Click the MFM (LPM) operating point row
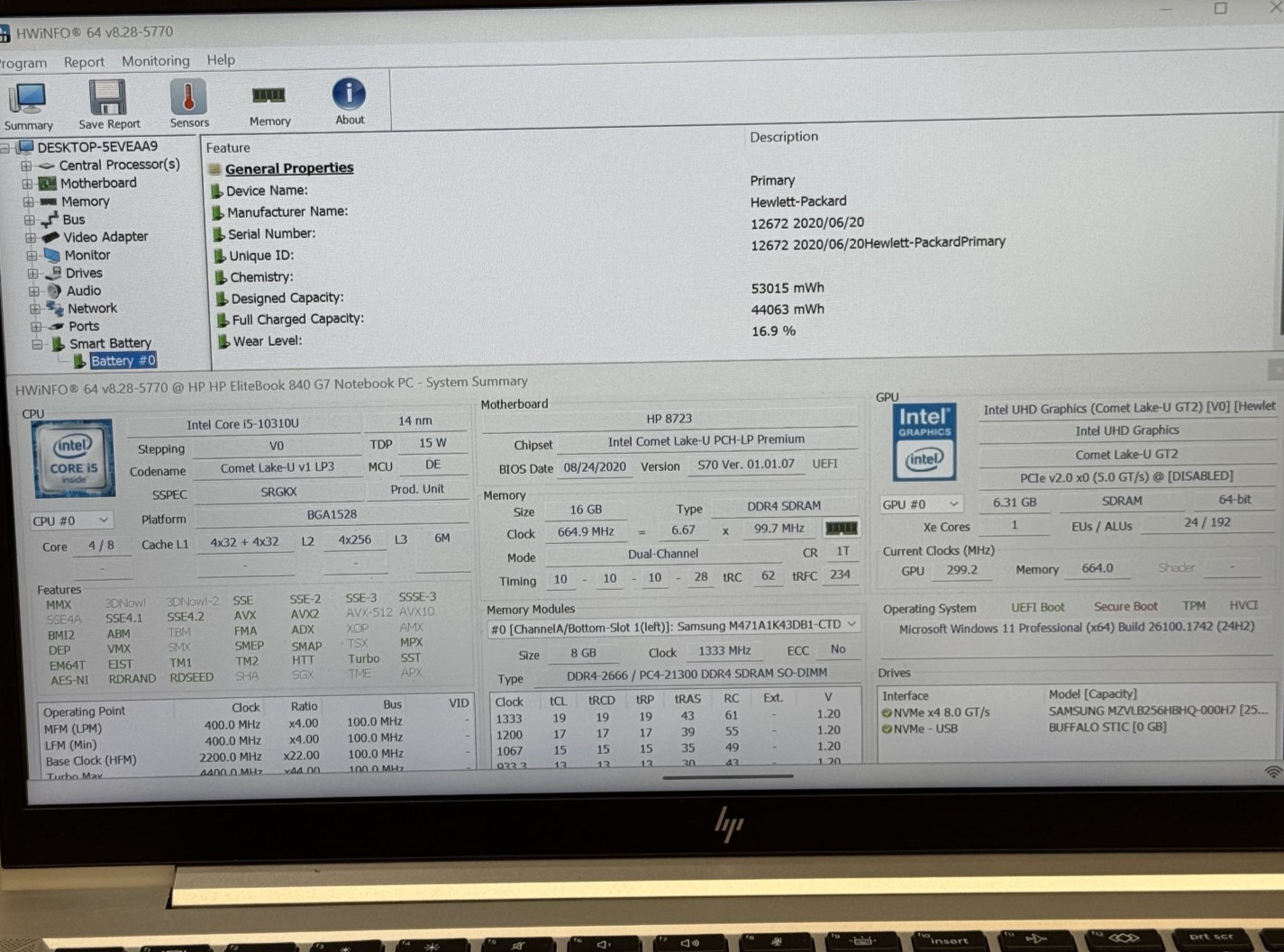Image resolution: width=1284 pixels, height=952 pixels. point(257,725)
